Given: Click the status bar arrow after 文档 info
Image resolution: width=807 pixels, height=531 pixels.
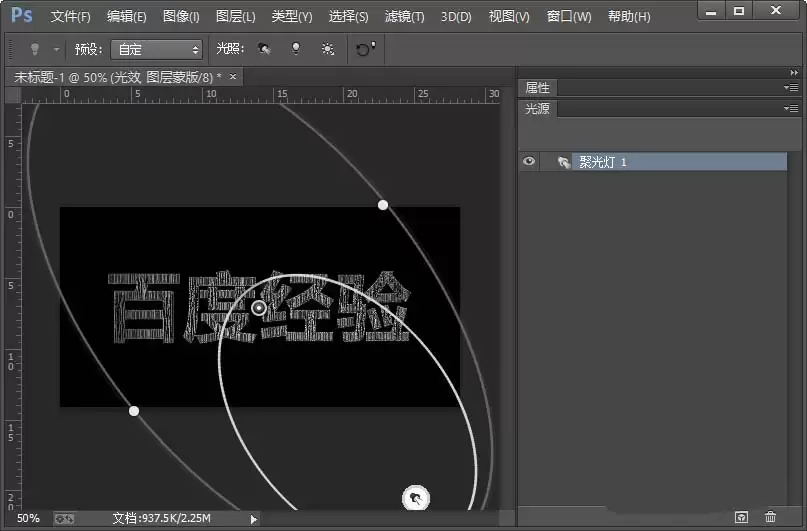Looking at the screenshot, I should coord(253,519).
